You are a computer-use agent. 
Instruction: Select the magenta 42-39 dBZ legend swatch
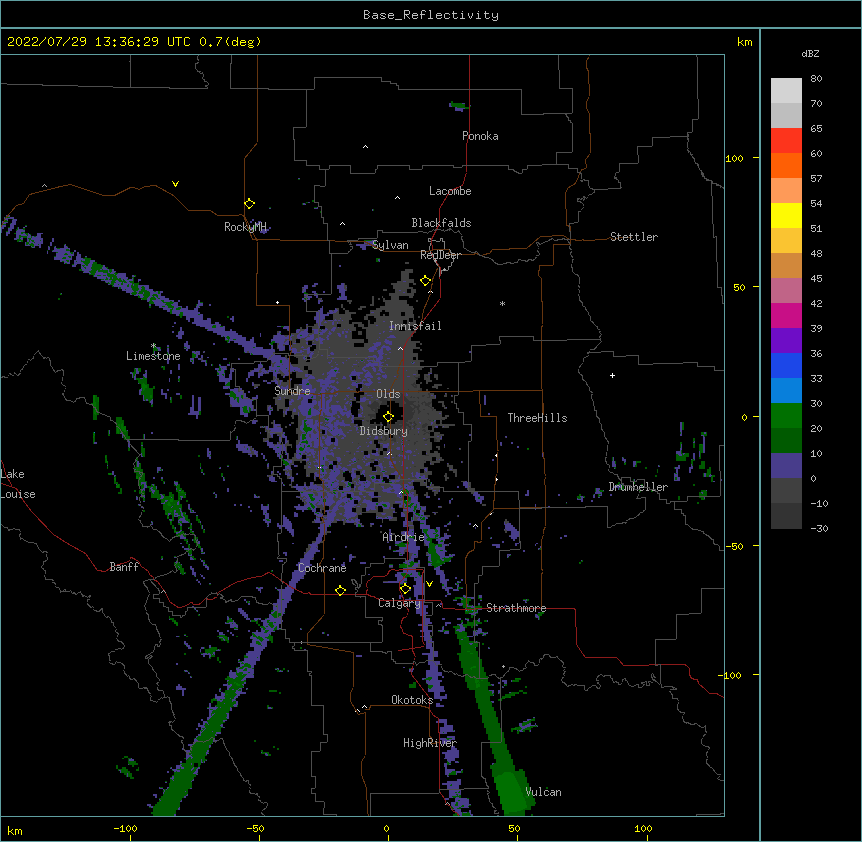(786, 315)
